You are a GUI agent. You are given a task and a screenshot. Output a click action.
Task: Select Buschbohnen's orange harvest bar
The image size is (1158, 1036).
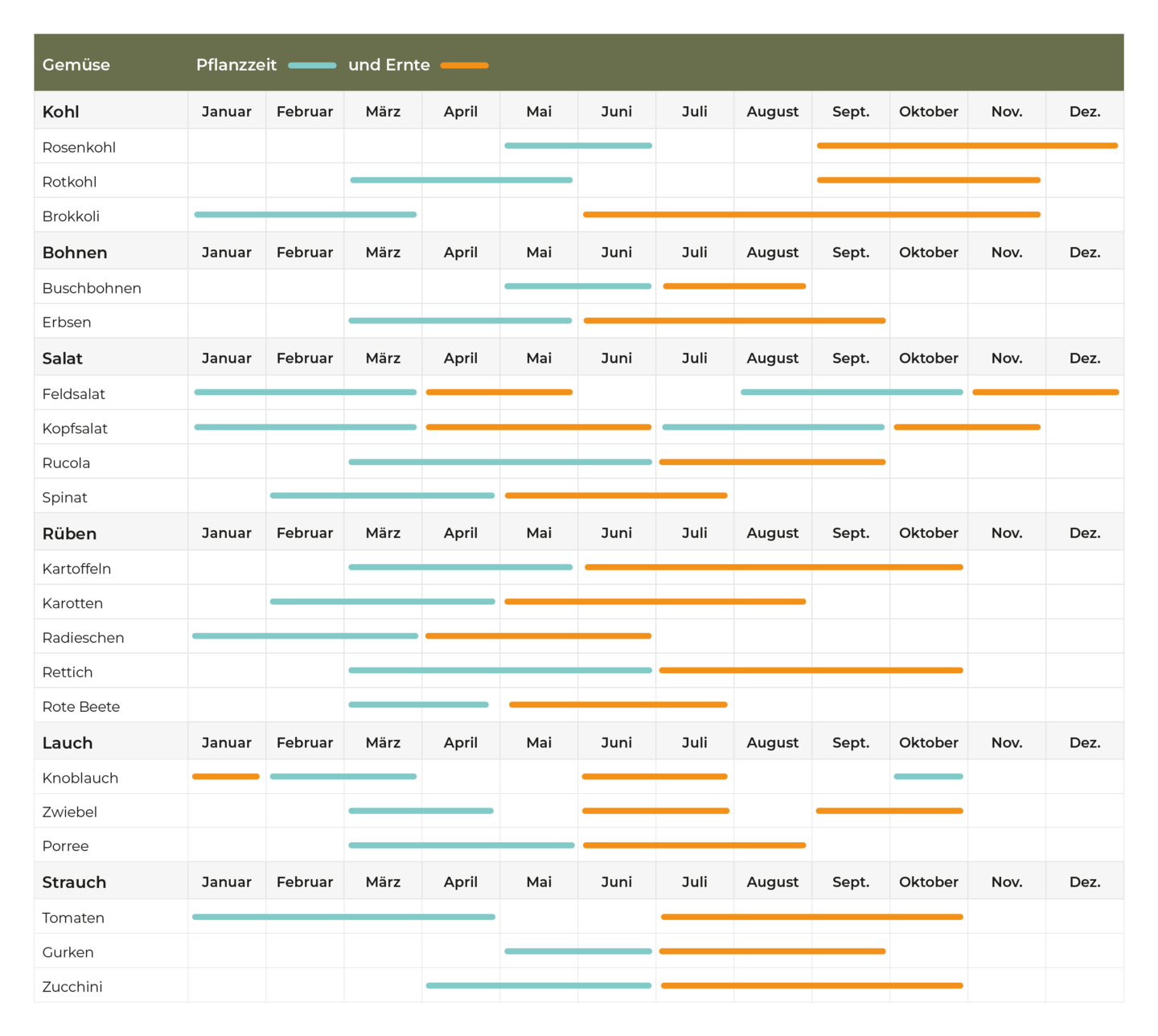click(734, 286)
